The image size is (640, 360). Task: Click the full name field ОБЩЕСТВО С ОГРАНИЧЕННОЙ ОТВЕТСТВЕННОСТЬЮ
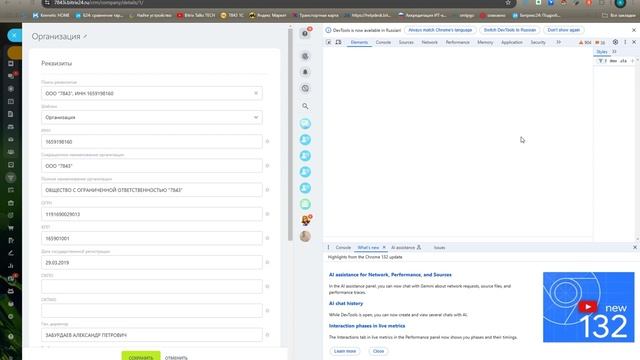(x=152, y=190)
